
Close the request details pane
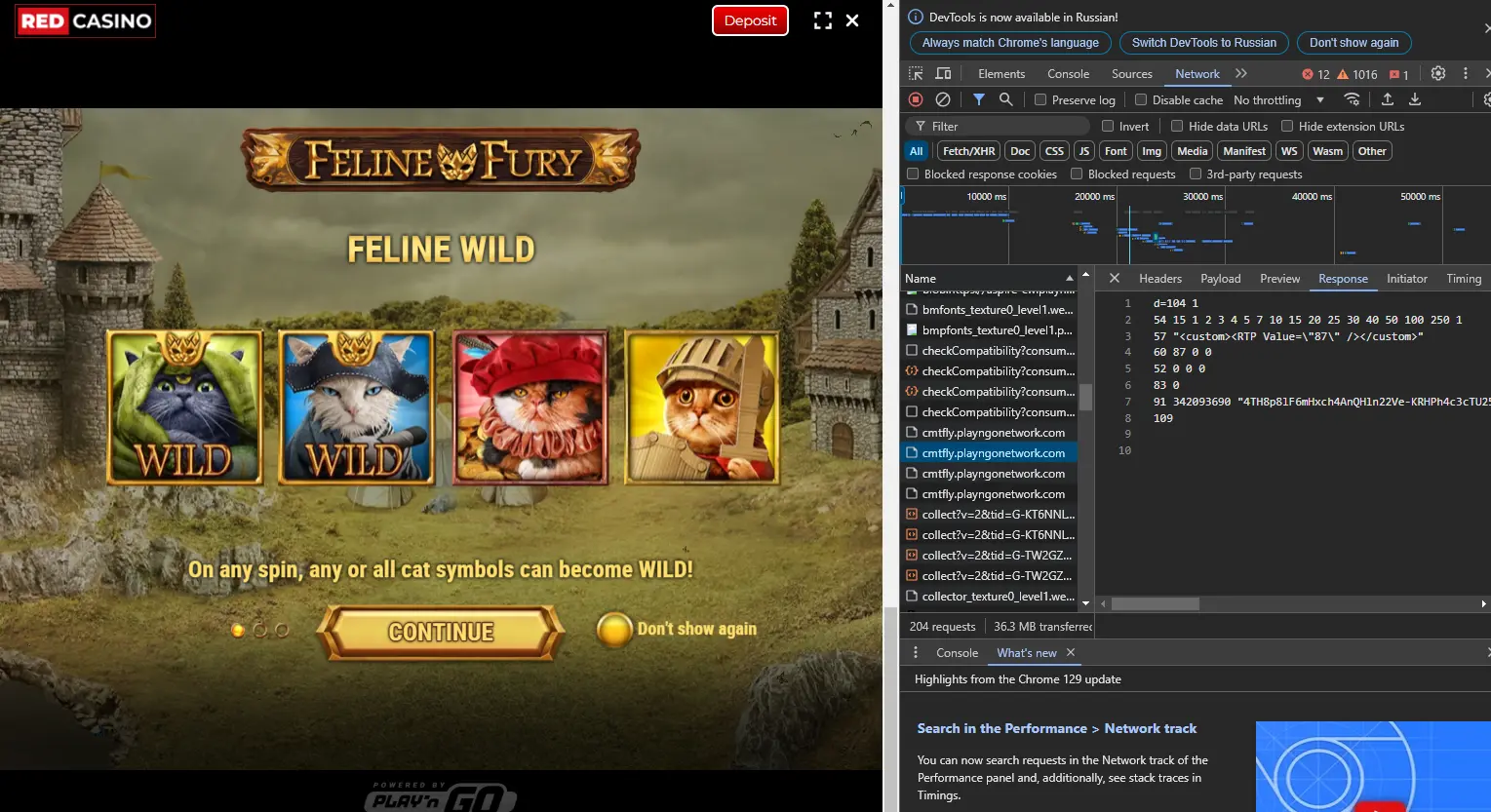point(1114,278)
